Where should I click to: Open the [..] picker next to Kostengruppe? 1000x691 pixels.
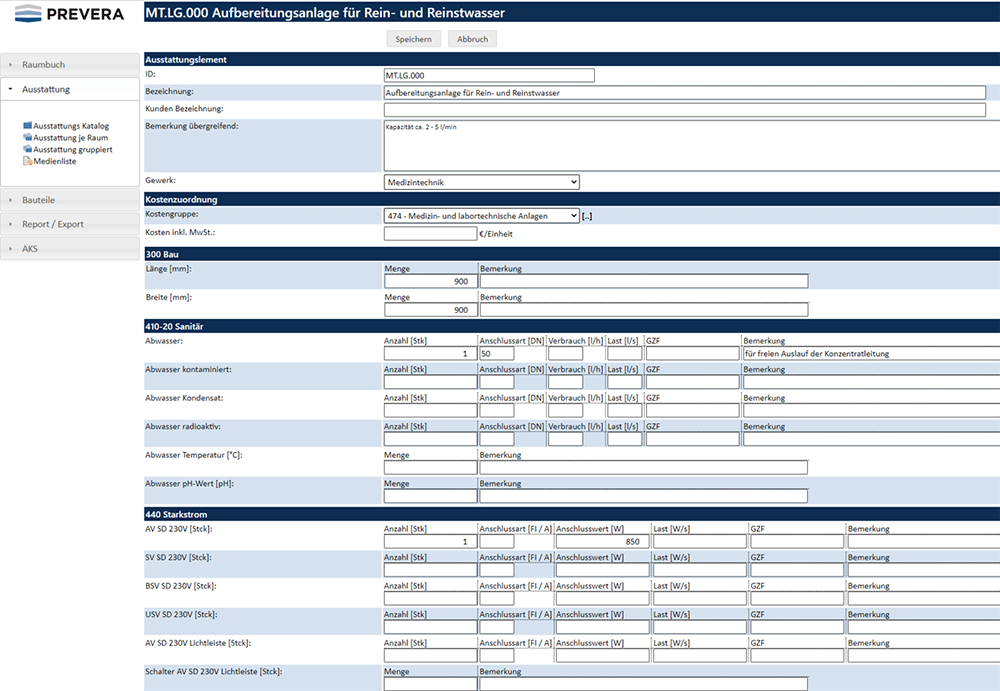[587, 216]
